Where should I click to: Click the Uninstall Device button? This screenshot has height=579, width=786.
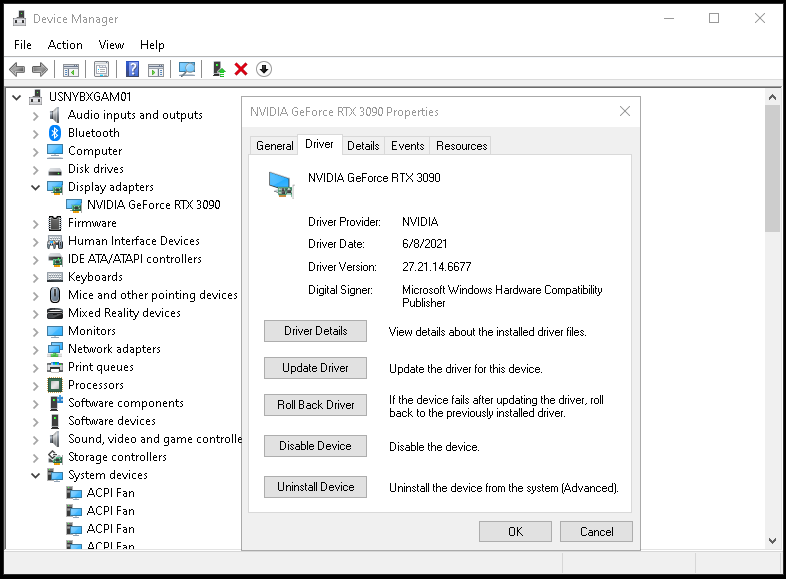pos(315,487)
